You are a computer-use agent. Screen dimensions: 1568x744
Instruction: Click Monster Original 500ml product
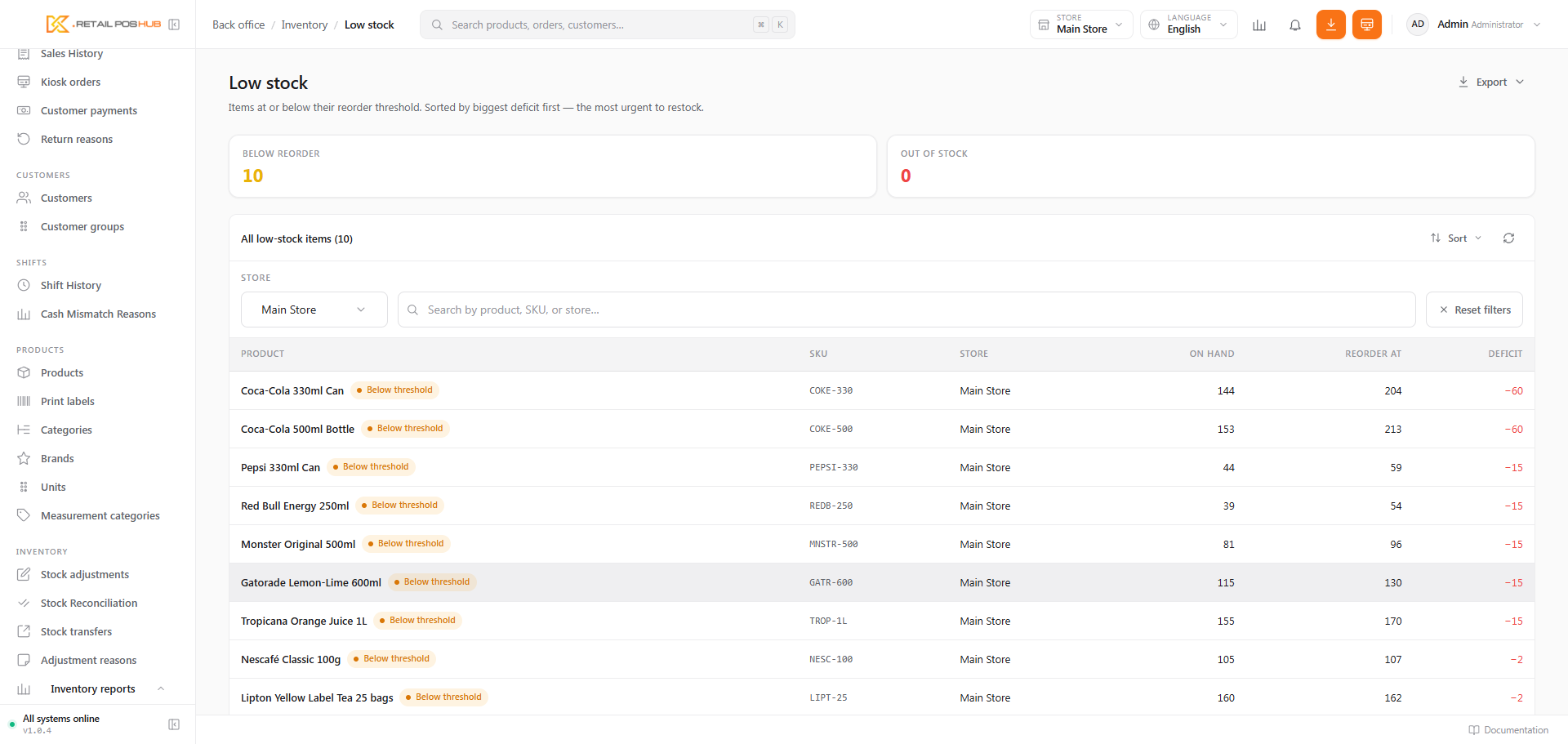coord(298,545)
